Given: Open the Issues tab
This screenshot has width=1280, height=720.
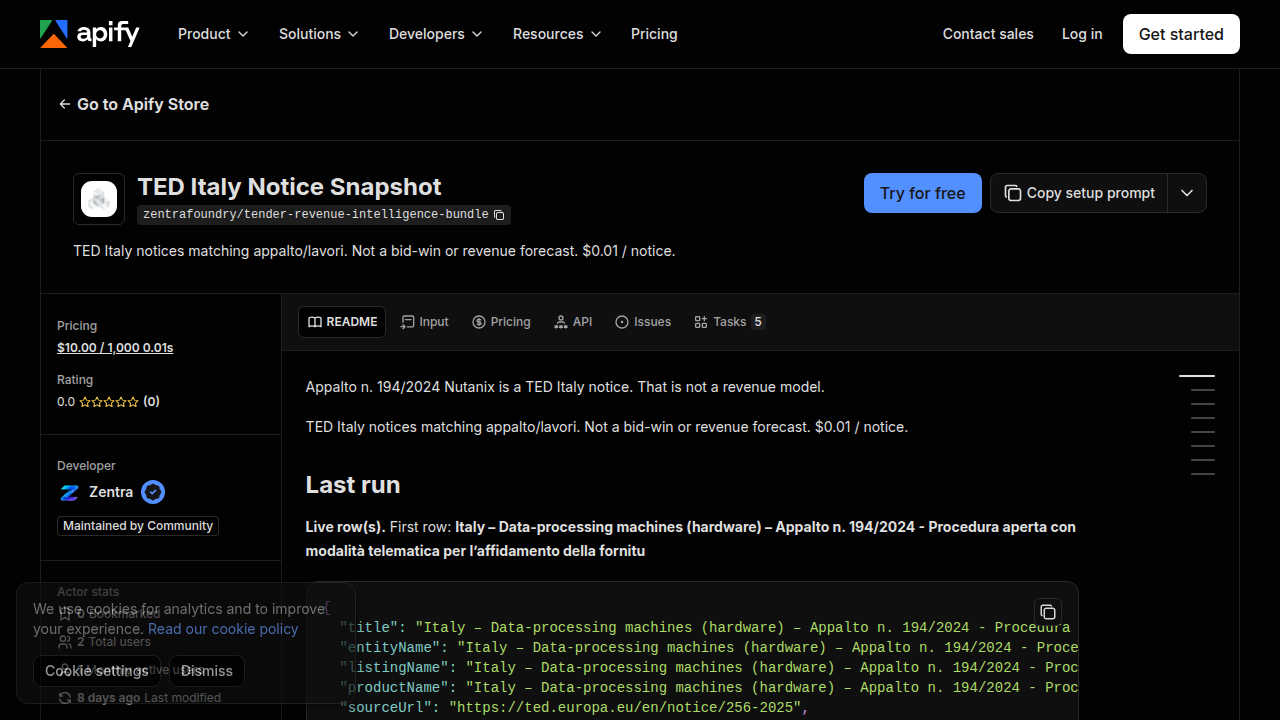Looking at the screenshot, I should pos(643,322).
